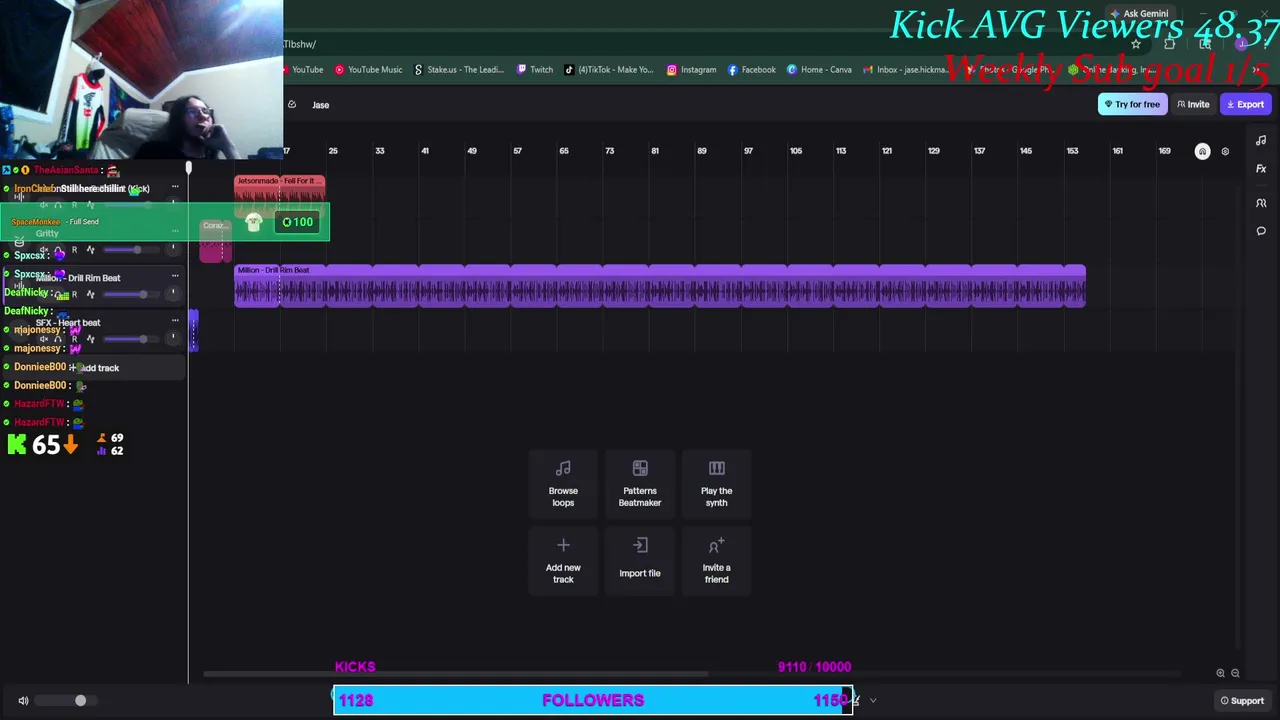Open timeline settings gear

click(x=1225, y=151)
